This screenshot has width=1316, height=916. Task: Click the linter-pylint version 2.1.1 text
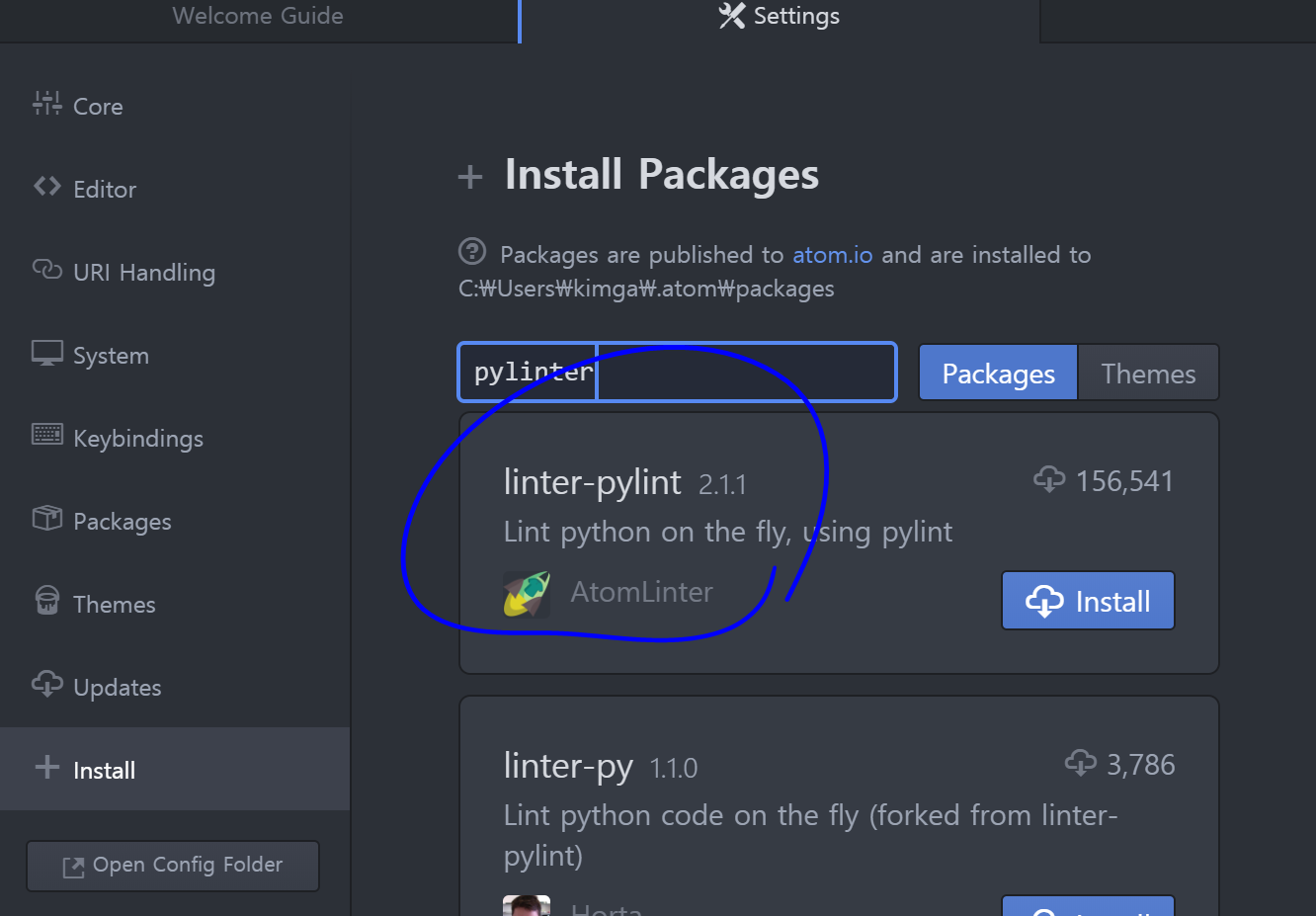[x=722, y=484]
